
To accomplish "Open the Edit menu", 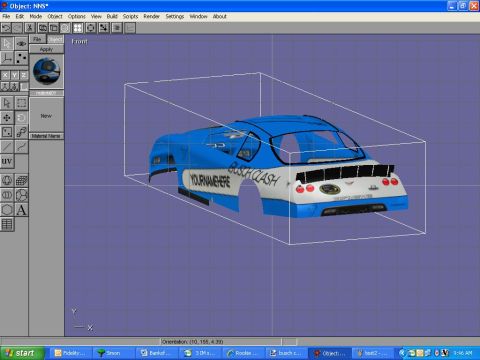I will coord(20,16).
